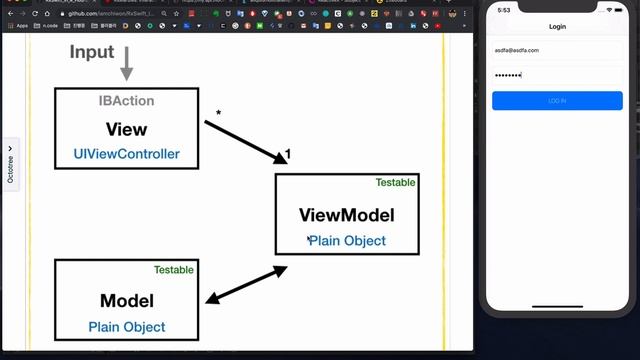Tap the LOG IN button in simulator
Screen dimensions: 640x360
[557, 101]
